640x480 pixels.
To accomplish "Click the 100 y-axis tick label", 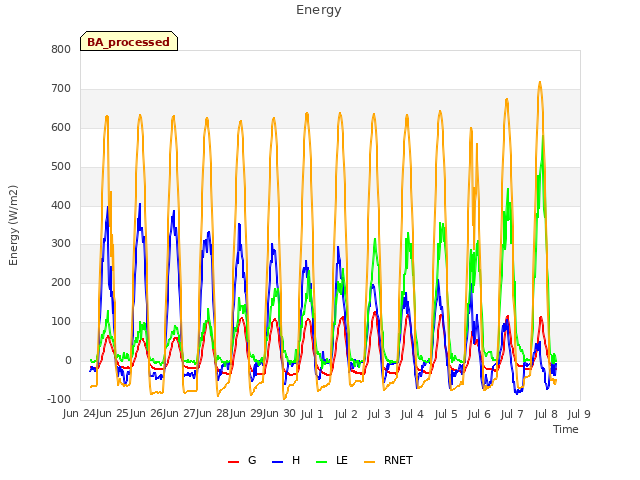I will (61, 322).
